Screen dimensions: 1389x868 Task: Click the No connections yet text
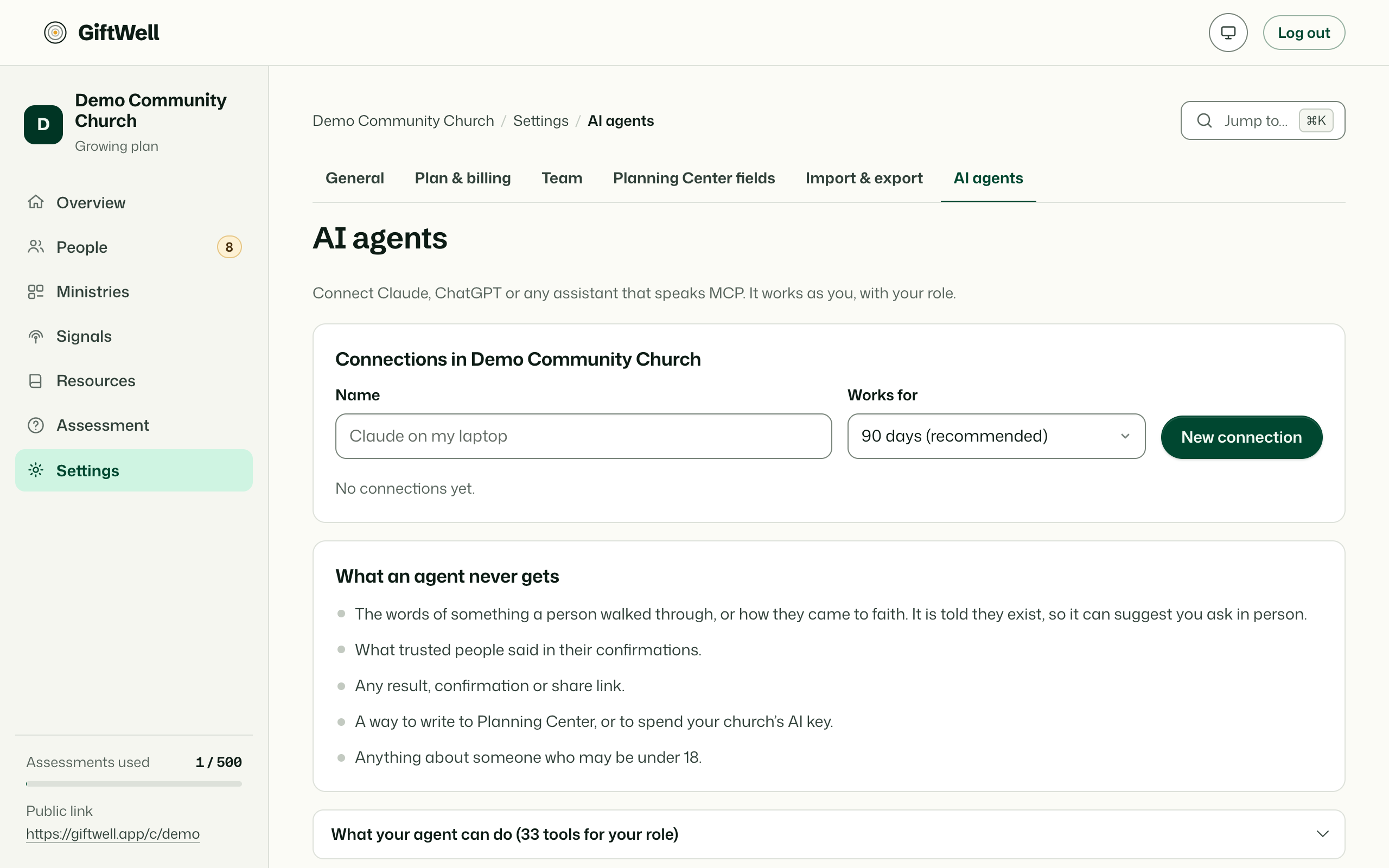[405, 489]
